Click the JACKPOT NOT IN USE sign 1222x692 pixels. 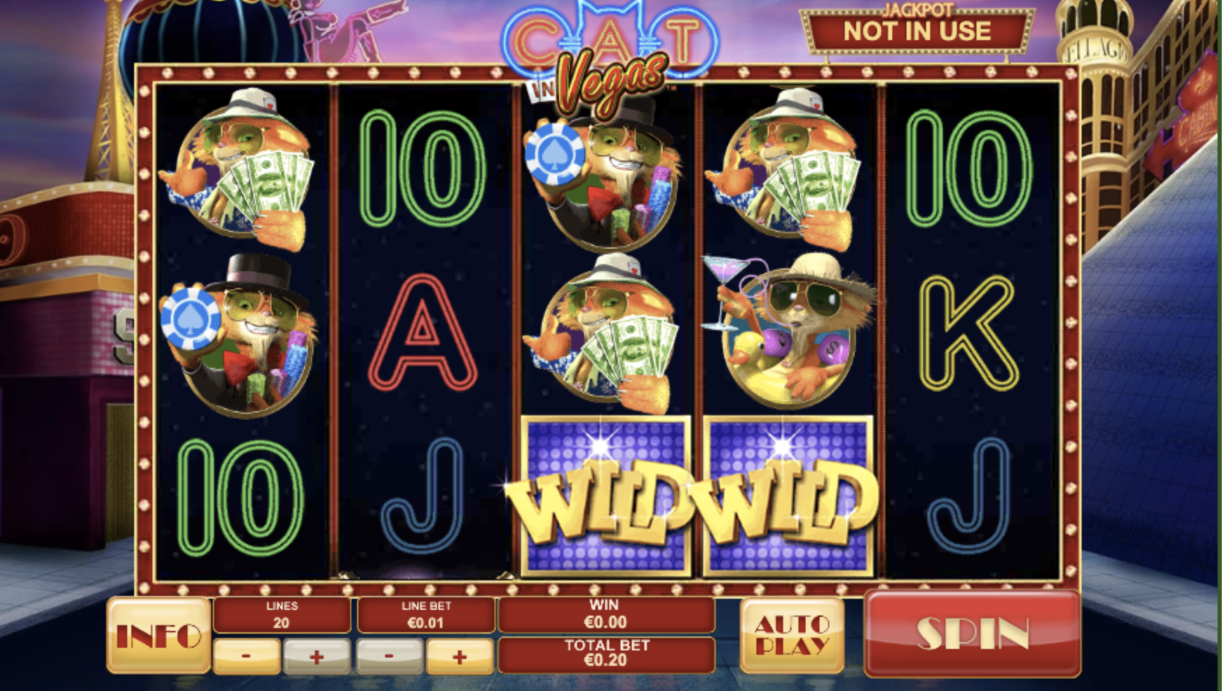point(917,29)
